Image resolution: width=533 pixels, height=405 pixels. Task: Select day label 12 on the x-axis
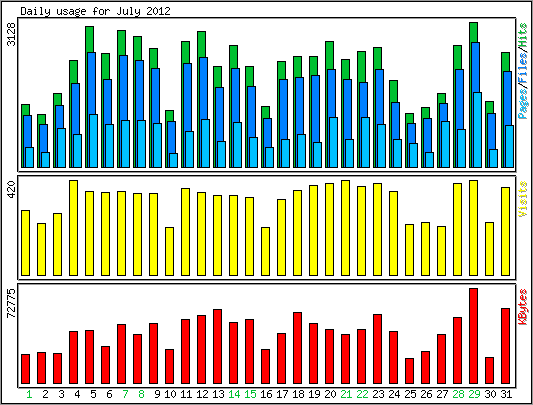(202, 394)
